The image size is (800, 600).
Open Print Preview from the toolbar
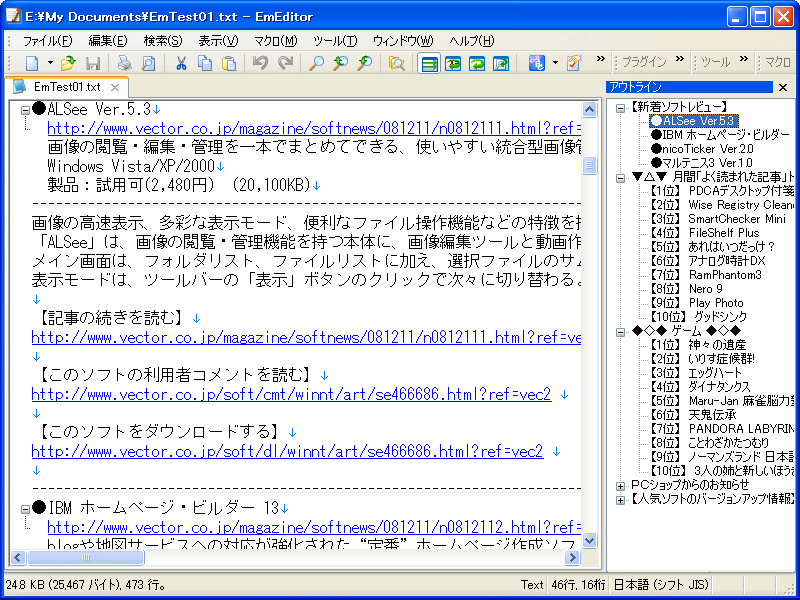pyautogui.click(x=148, y=63)
